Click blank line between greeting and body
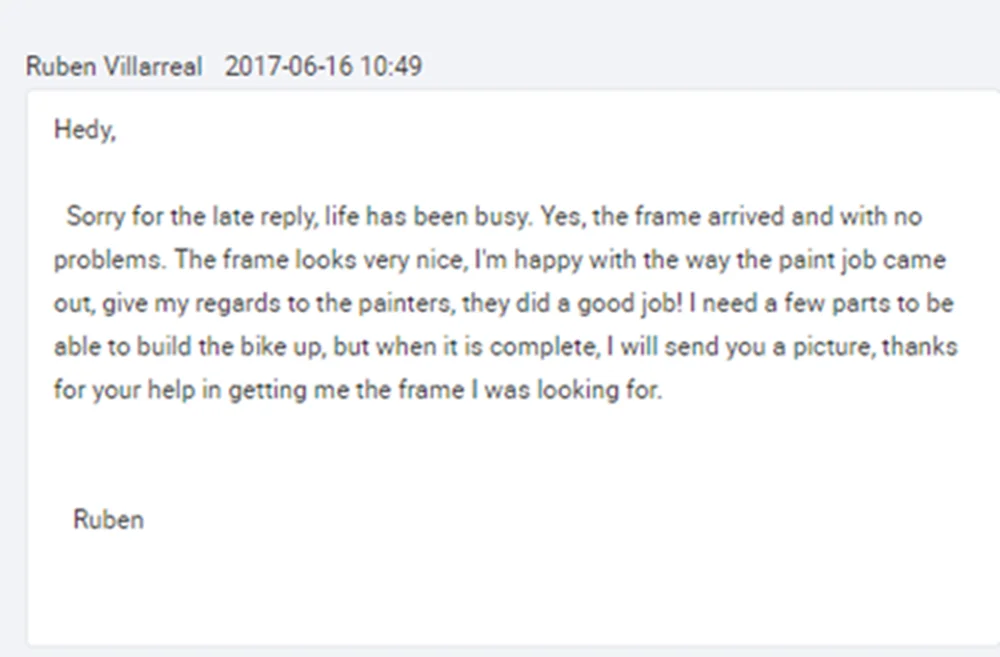 click(510, 173)
